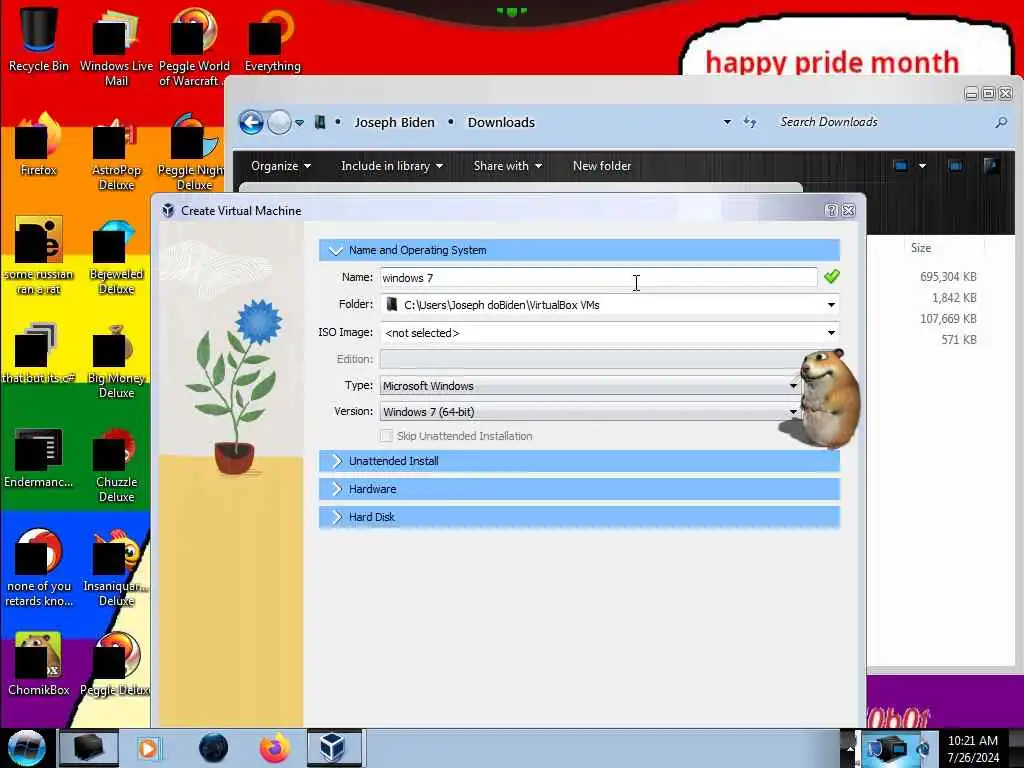This screenshot has width=1024, height=768.
Task: Open Insaniquarium Deluxe desktop icon
Action: pyautogui.click(x=116, y=568)
